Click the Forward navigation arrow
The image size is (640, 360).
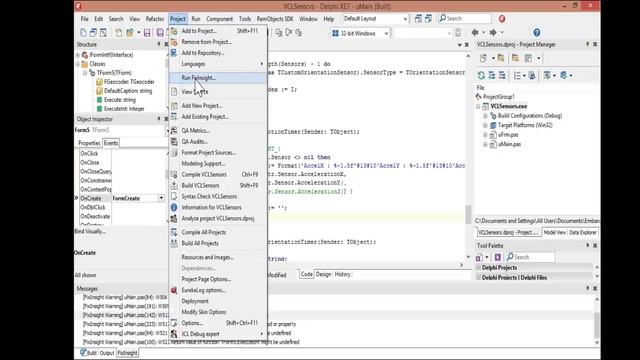coord(493,33)
